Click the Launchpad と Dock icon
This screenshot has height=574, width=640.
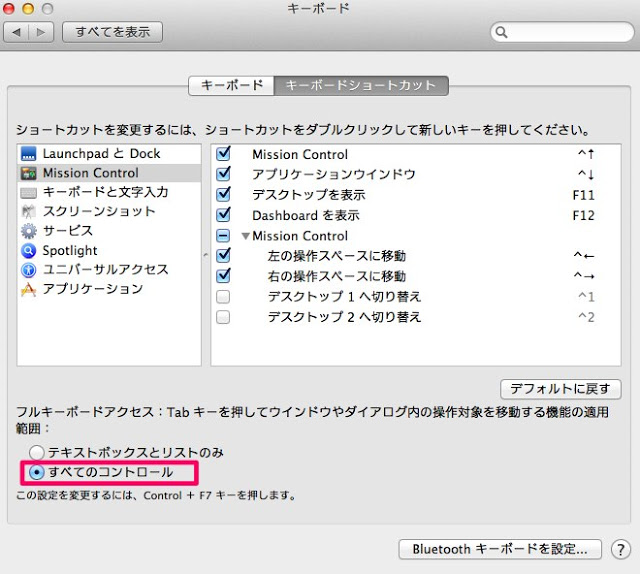coord(29,154)
